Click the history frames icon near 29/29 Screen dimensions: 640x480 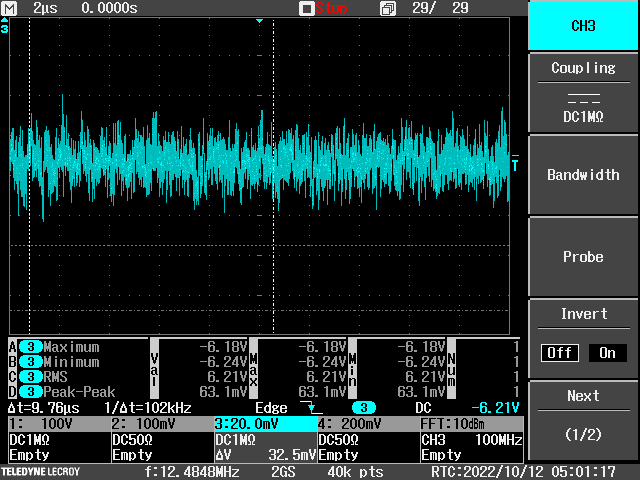click(388, 8)
